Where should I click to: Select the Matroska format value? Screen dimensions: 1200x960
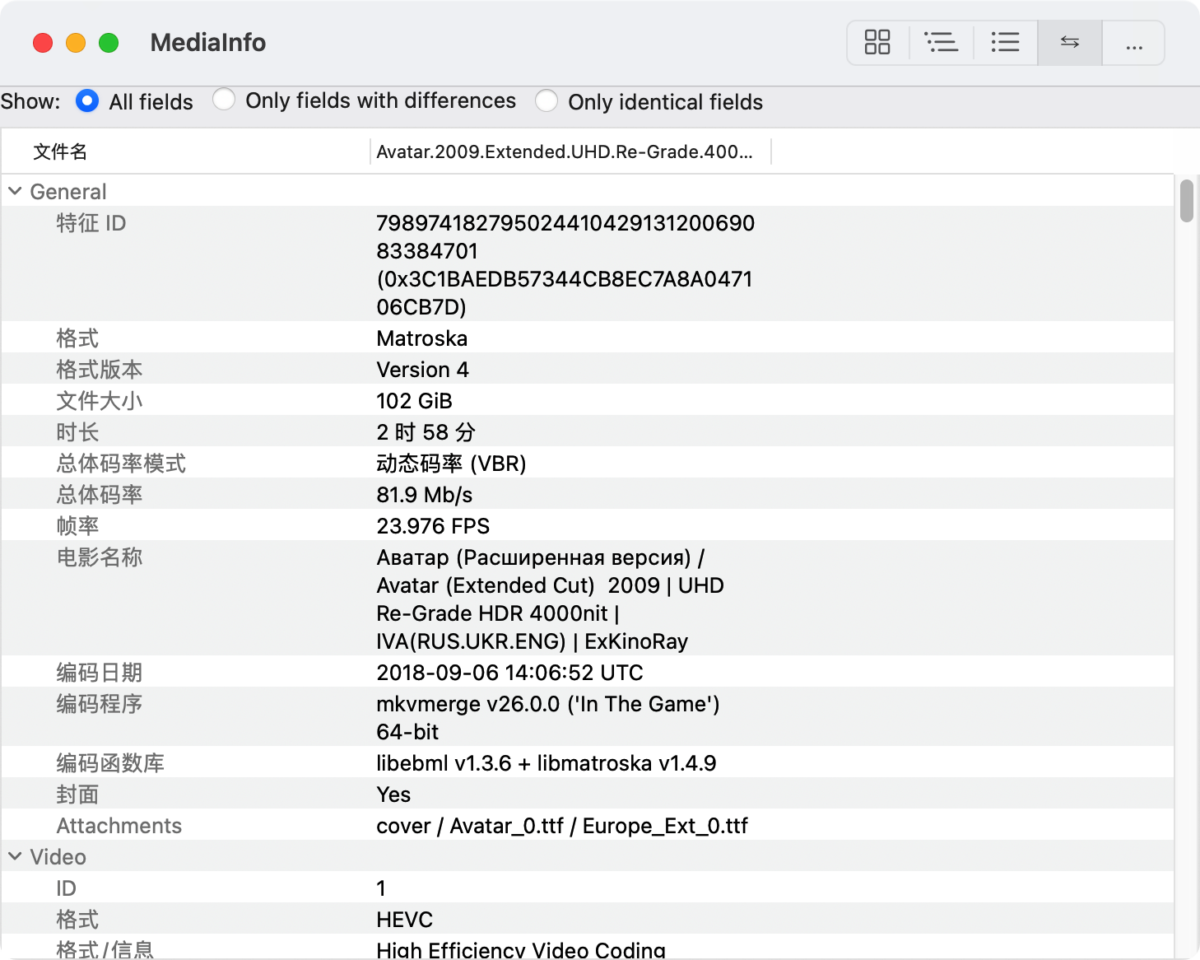pyautogui.click(x=422, y=338)
